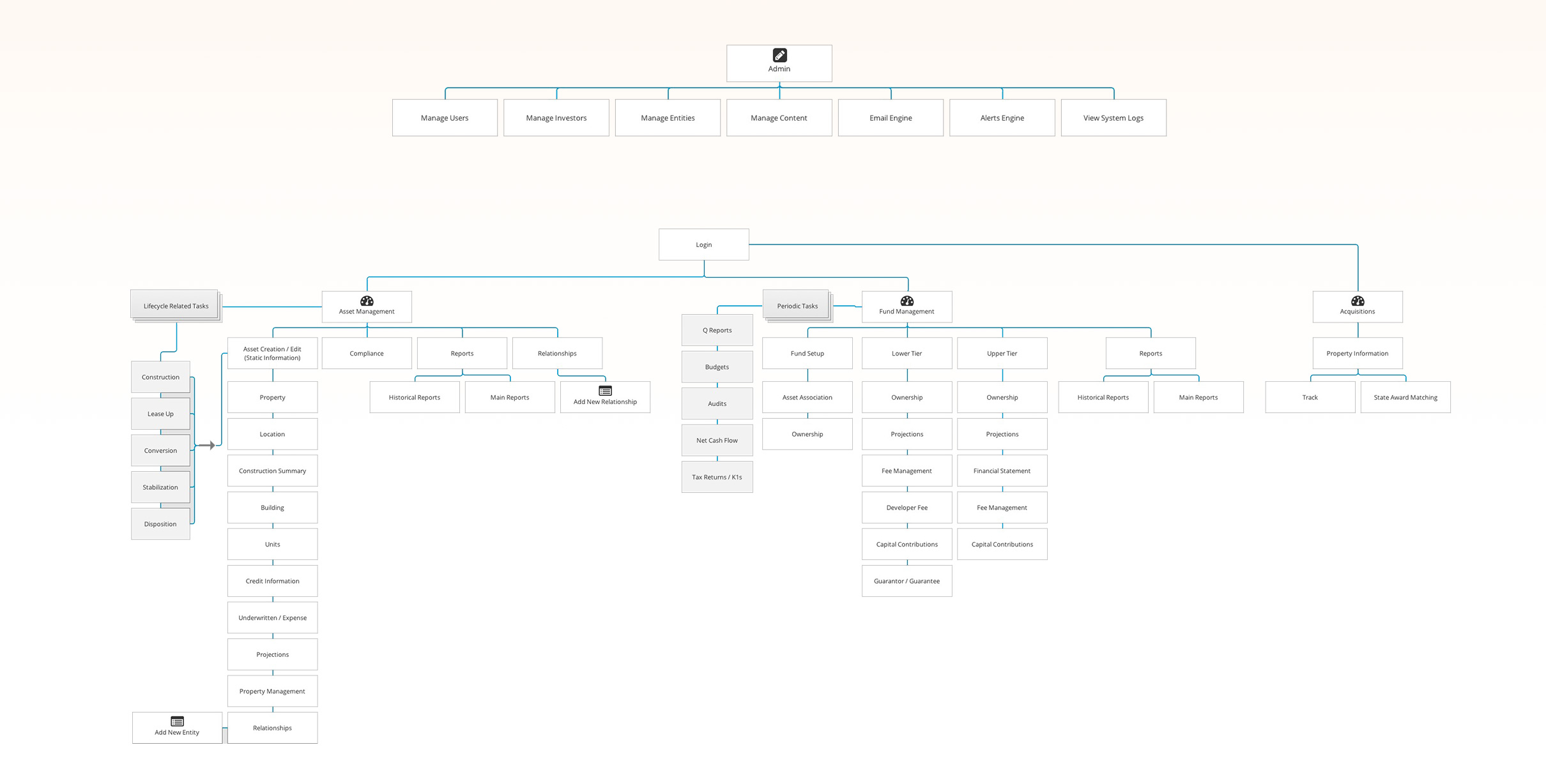
Task: Select the Login node
Action: pyautogui.click(x=704, y=244)
